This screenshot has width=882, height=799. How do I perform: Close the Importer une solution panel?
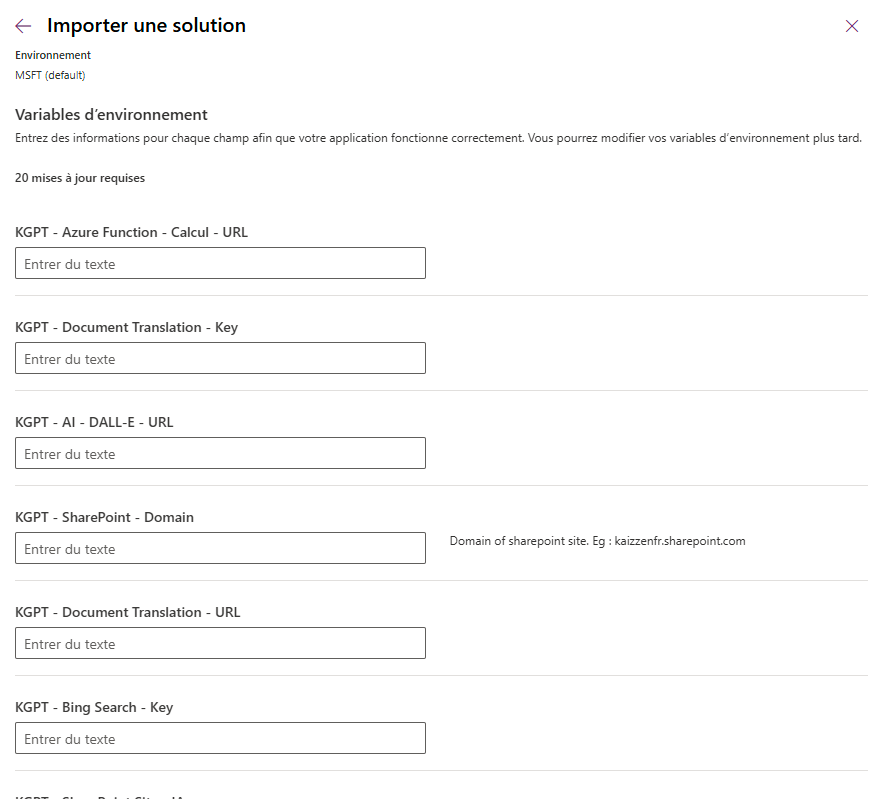(x=852, y=26)
